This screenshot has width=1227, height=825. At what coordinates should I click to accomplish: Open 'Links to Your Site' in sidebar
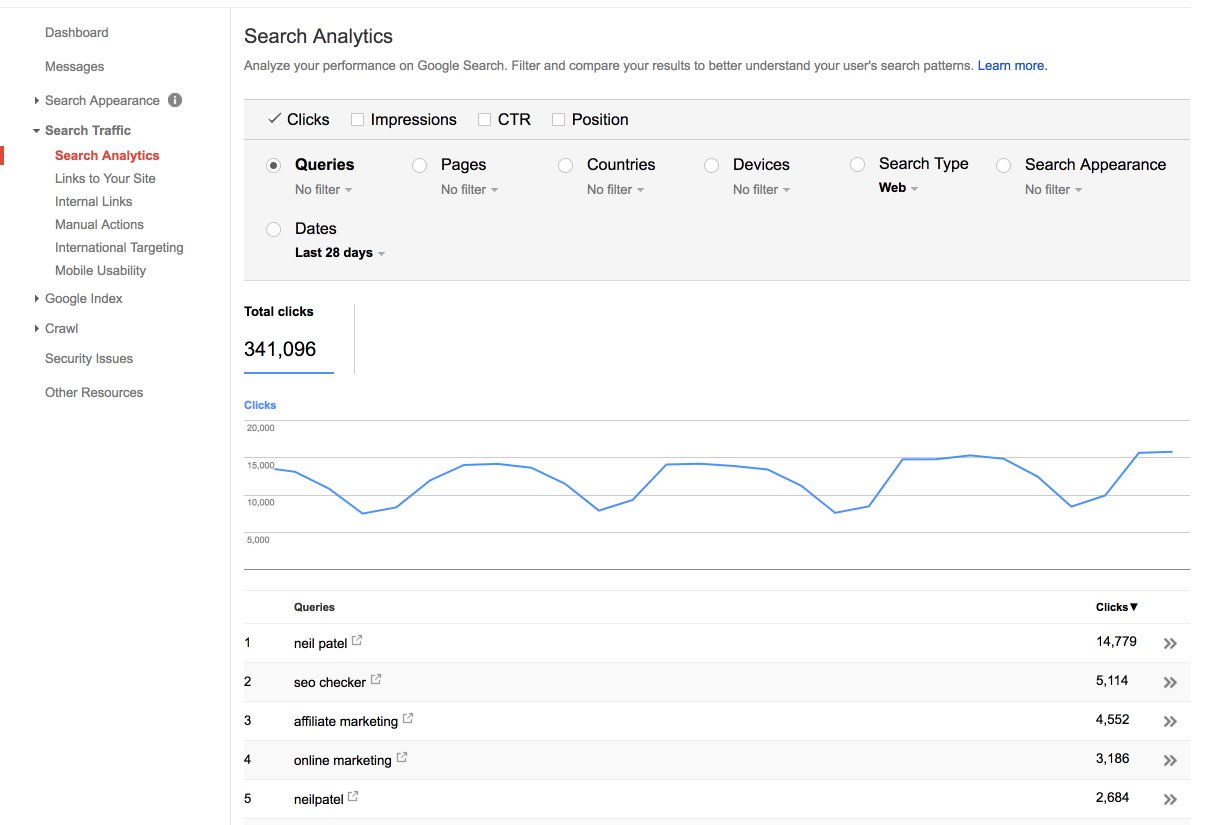(105, 178)
